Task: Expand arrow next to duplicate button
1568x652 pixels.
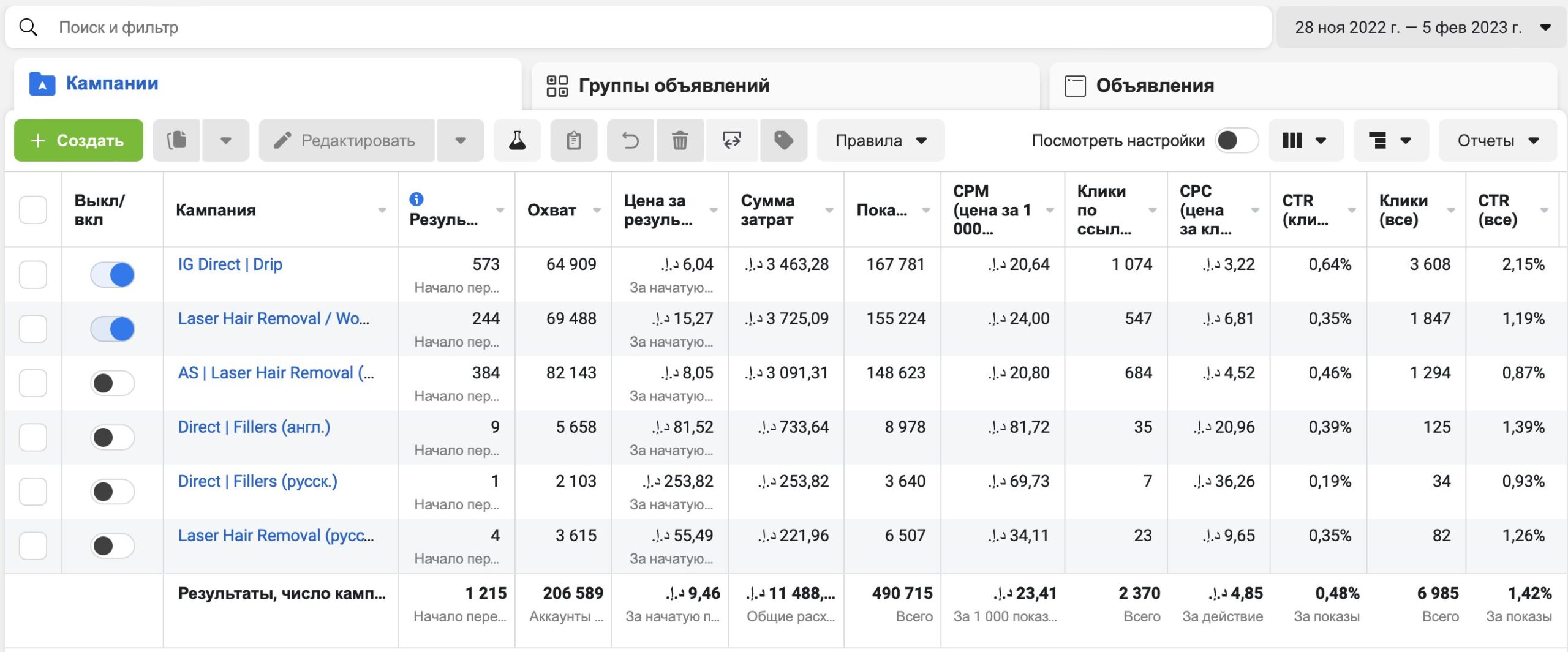Action: 226,140
